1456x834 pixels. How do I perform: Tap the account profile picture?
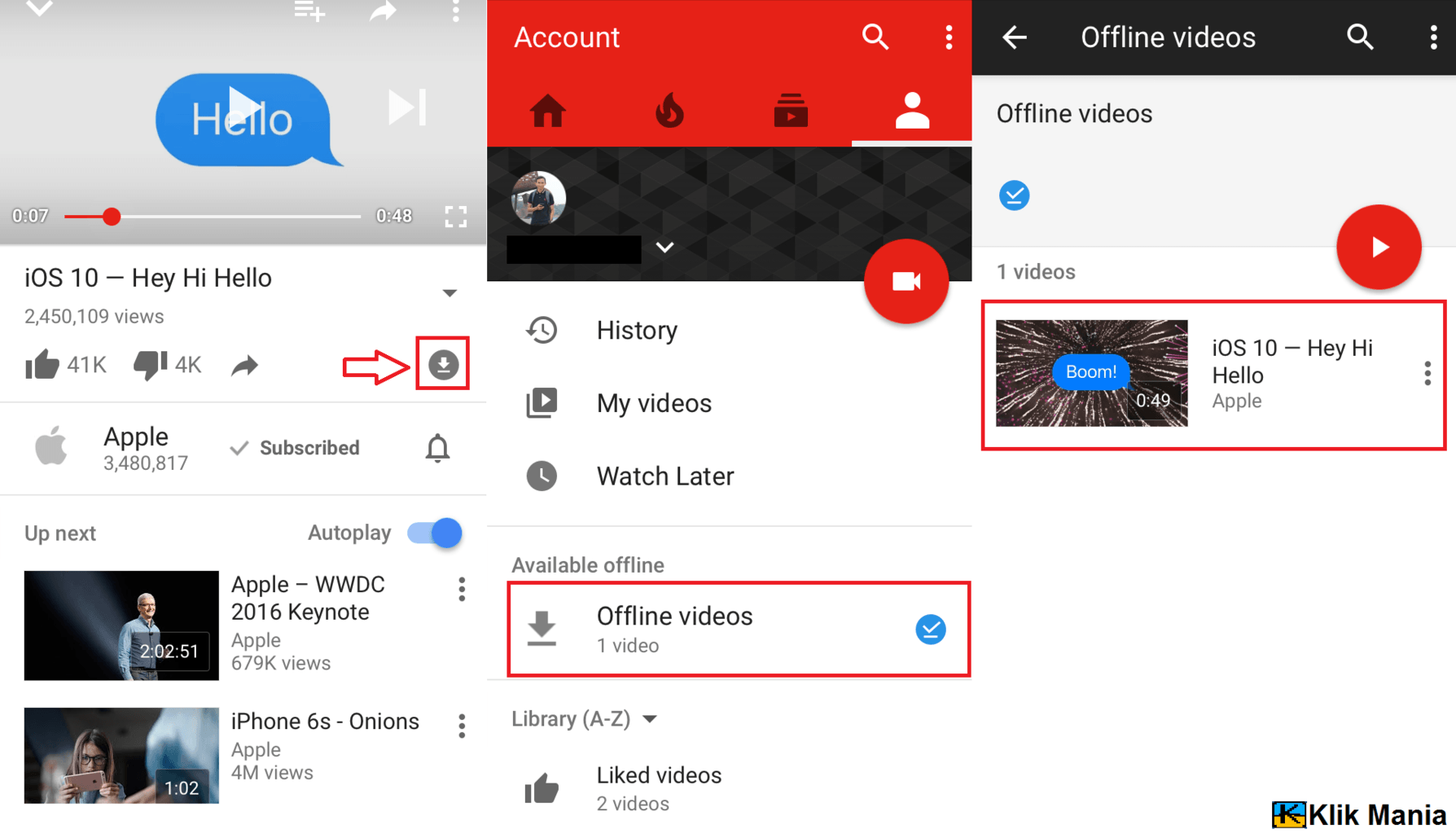pyautogui.click(x=538, y=198)
